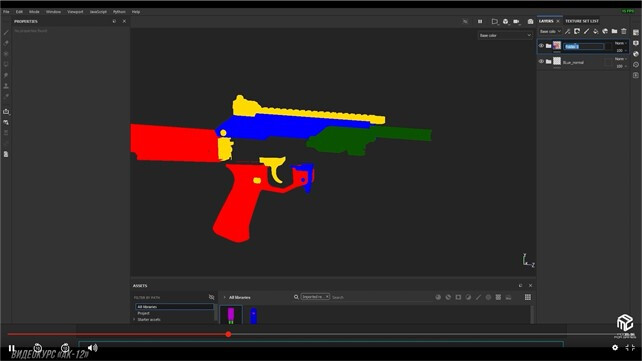Switch to the Texture Set List tab
This screenshot has width=642, height=361.
coord(582,21)
